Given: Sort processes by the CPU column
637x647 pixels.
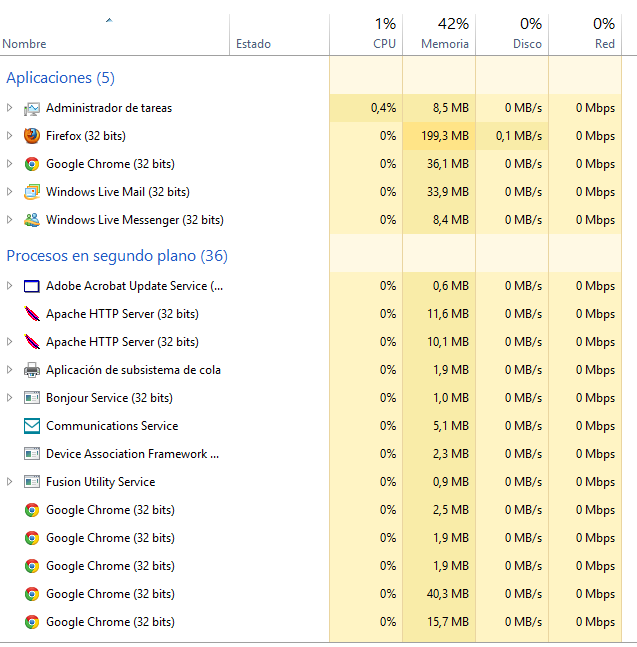Looking at the screenshot, I should tap(366, 35).
